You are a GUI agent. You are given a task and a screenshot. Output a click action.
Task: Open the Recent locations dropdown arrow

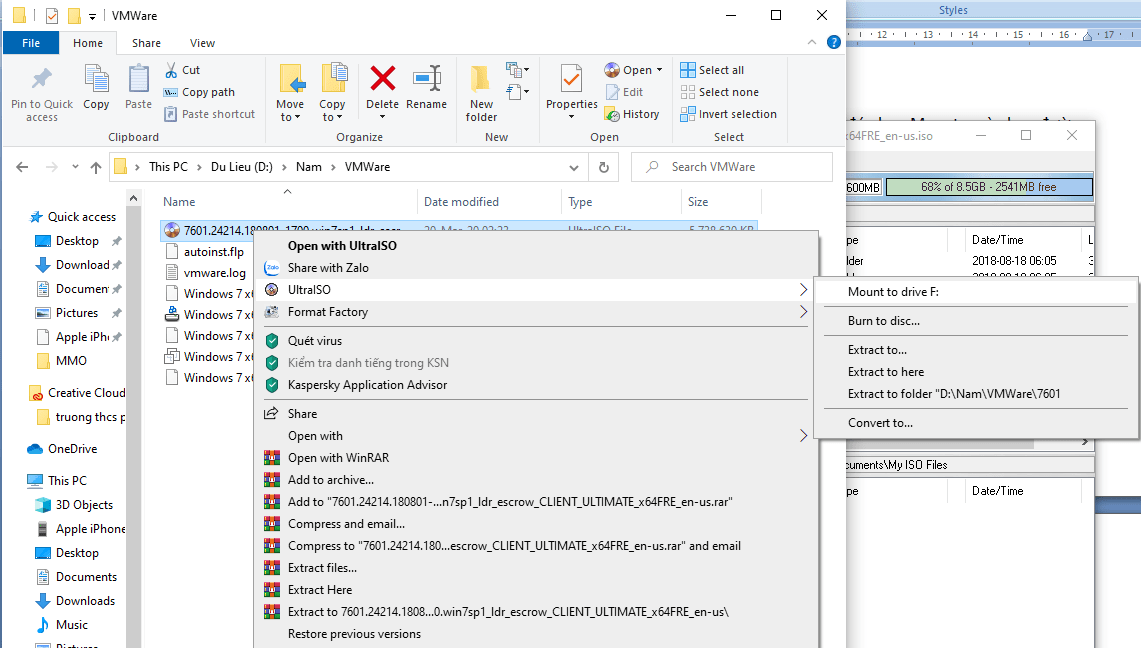coord(75,167)
